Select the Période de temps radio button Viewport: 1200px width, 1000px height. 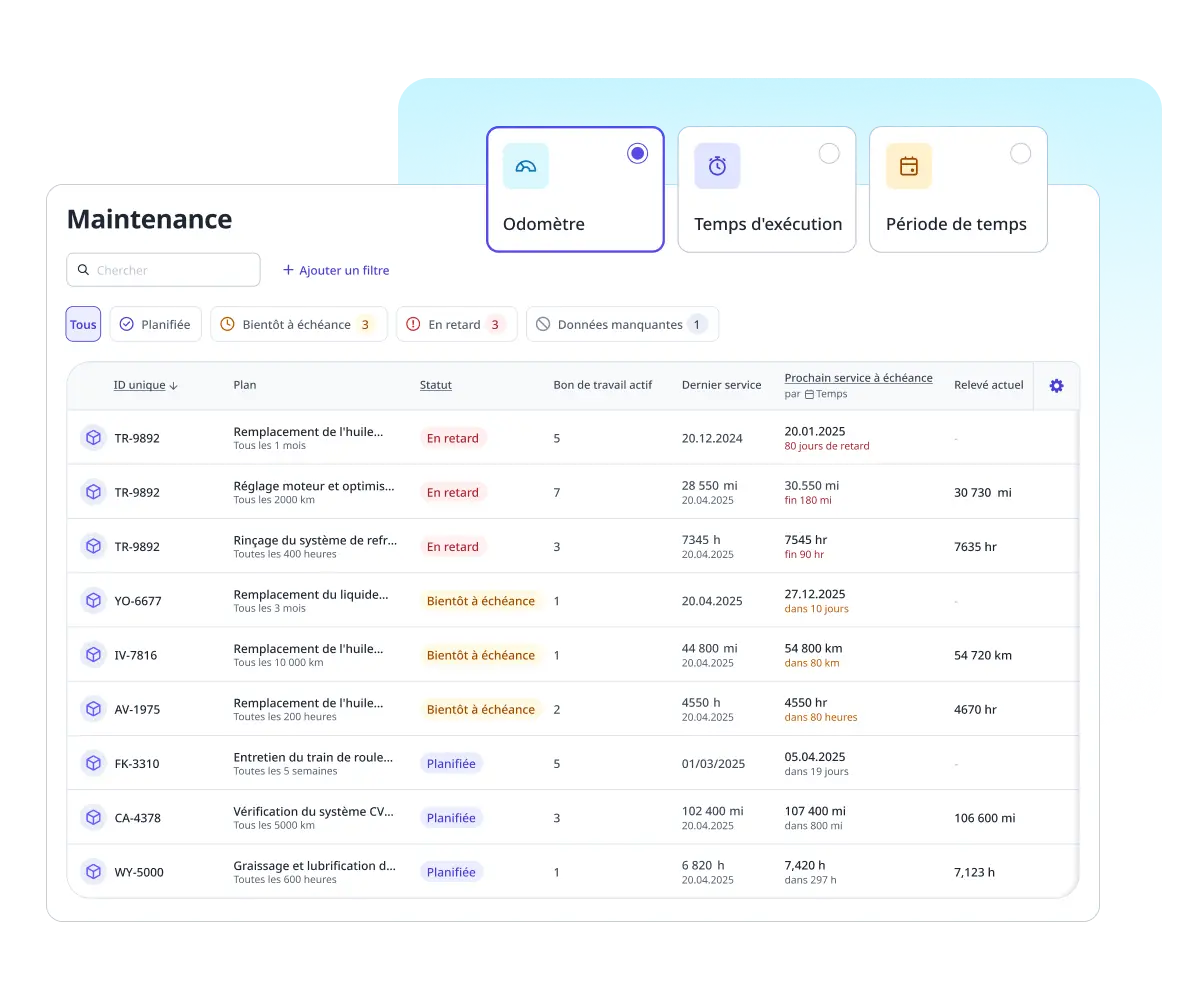(1020, 153)
